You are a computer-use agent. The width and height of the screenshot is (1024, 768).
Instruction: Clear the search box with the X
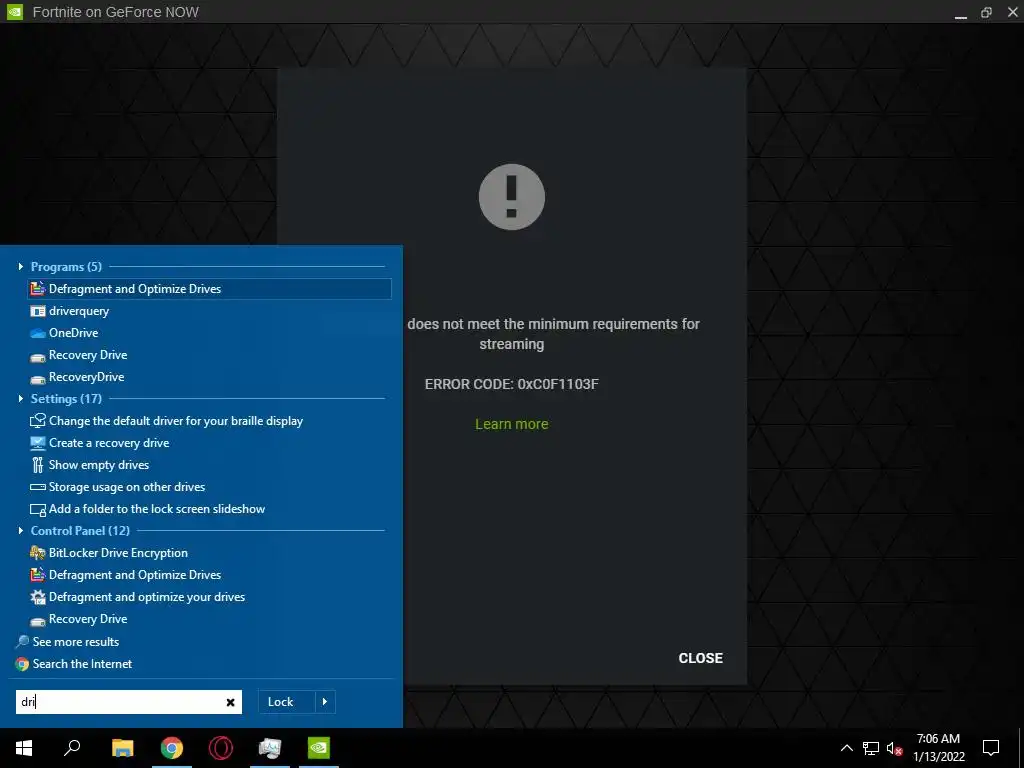(x=230, y=702)
